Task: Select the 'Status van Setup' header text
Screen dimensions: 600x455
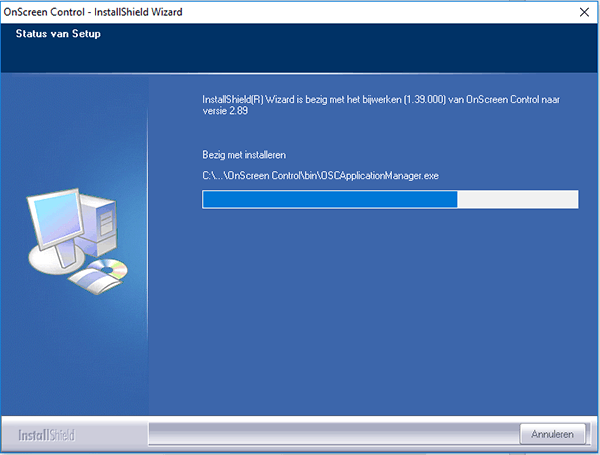Action: tap(58, 34)
